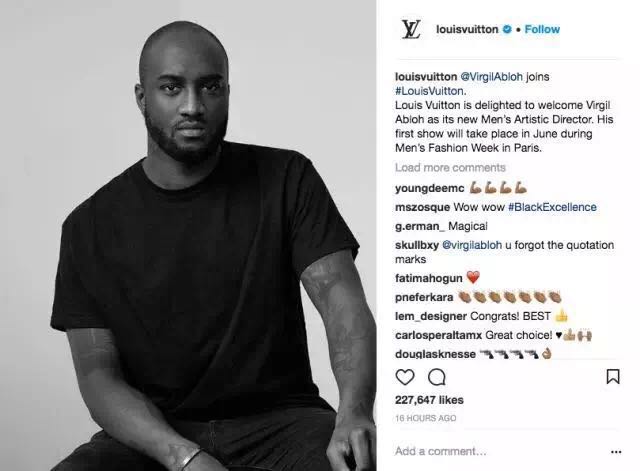This screenshot has height=471, width=640.
Task: Visit lem_designer's profile
Action: pos(431,316)
